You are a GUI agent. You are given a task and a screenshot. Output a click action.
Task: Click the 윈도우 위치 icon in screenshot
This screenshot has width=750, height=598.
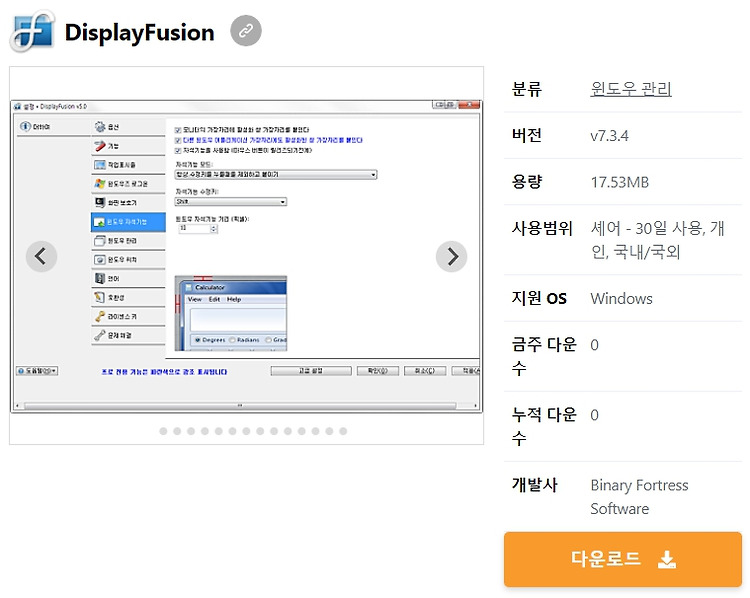100,260
